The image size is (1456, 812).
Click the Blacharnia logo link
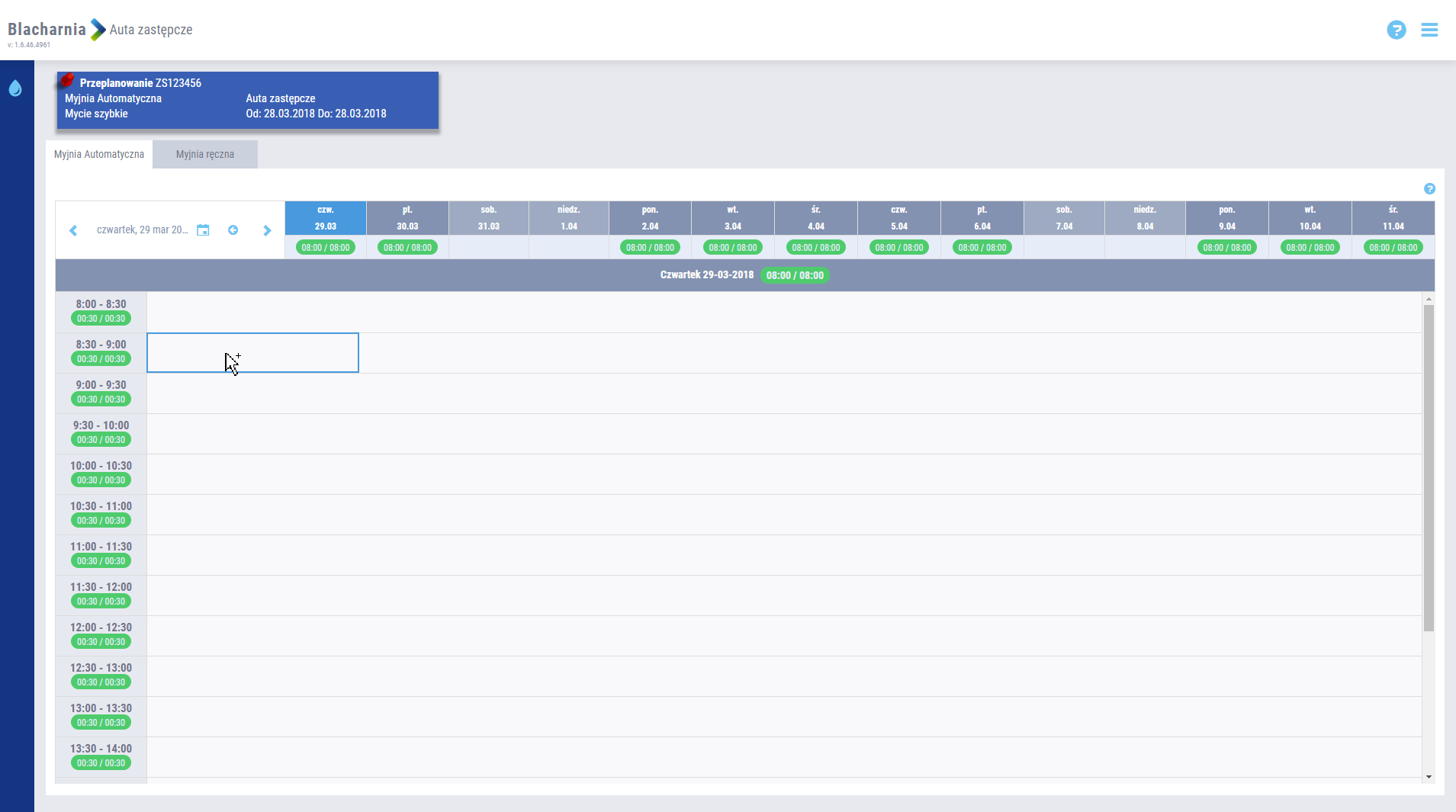pyautogui.click(x=47, y=30)
